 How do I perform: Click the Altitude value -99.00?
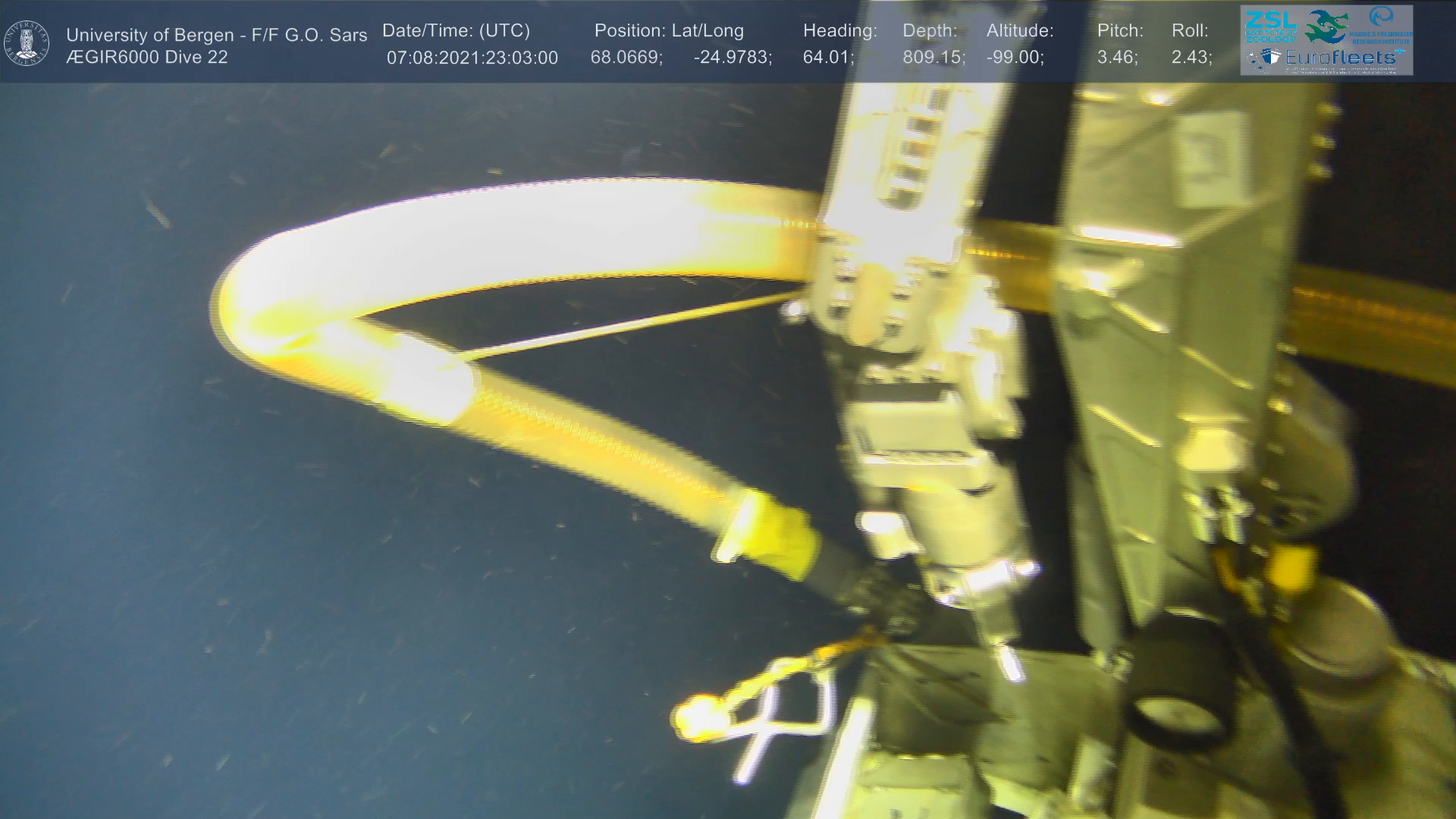(1015, 58)
